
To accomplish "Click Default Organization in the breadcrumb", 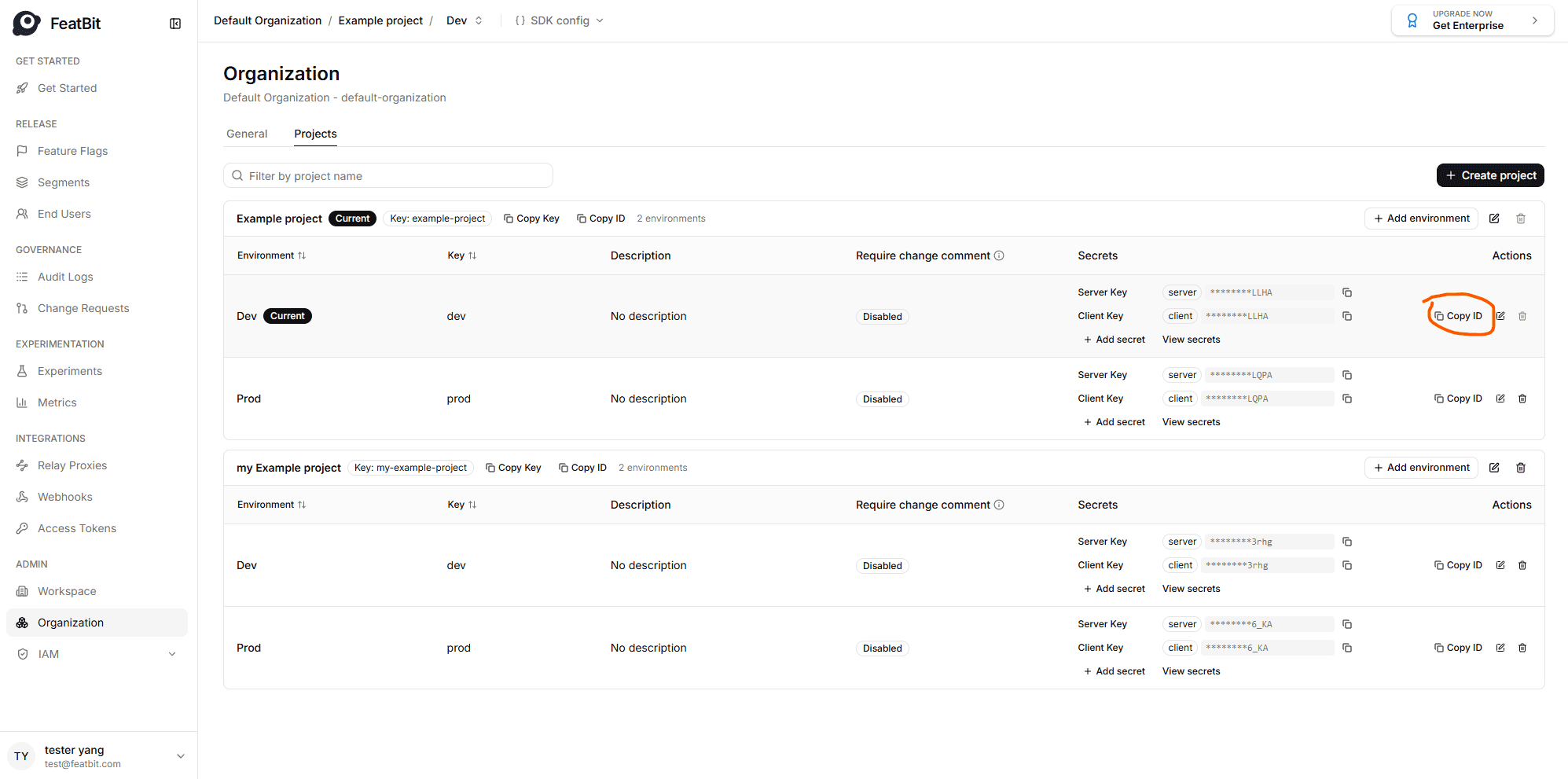I will point(267,20).
